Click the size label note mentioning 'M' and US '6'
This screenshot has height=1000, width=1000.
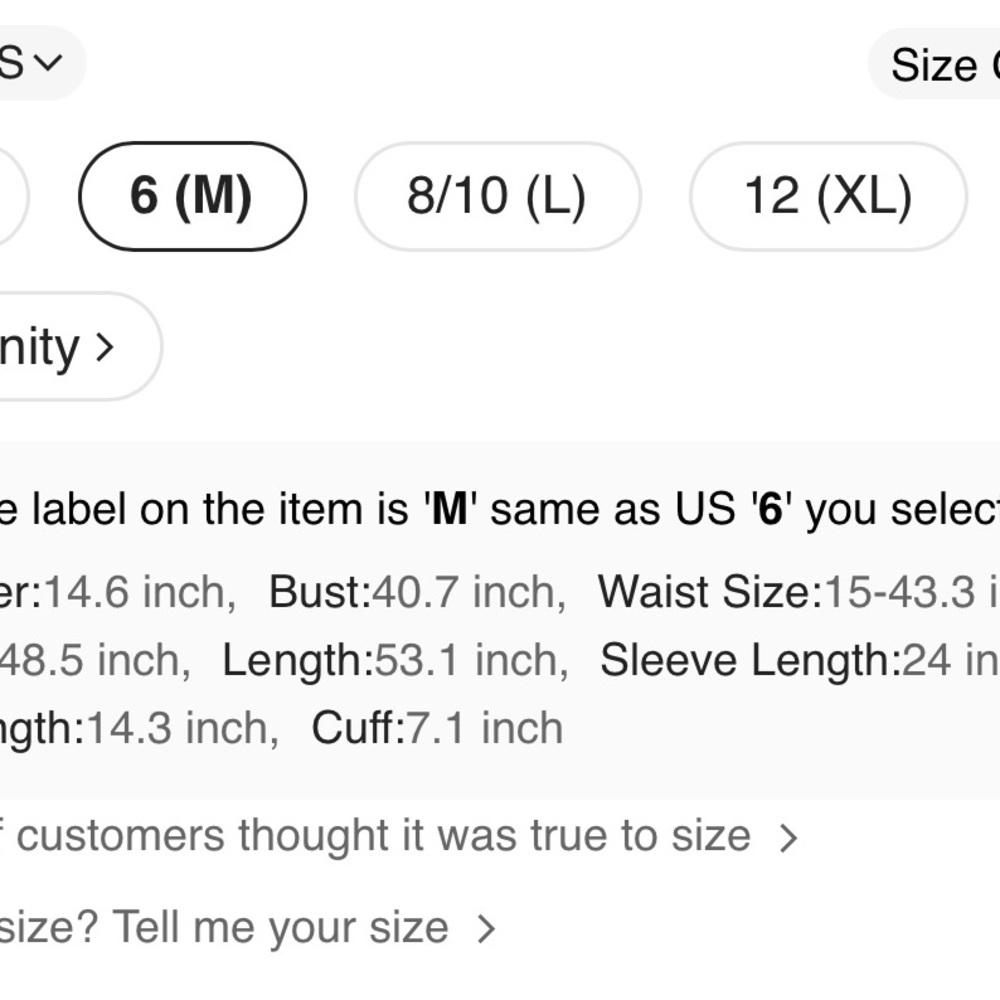point(500,510)
